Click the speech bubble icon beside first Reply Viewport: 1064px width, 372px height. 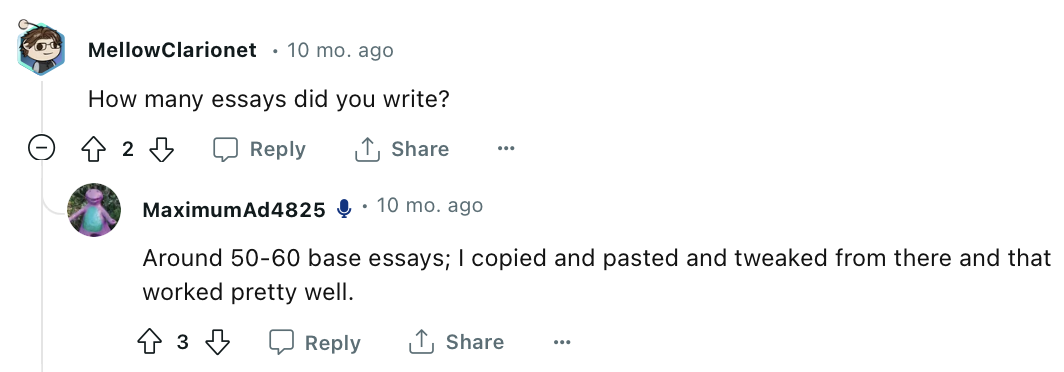click(226, 149)
